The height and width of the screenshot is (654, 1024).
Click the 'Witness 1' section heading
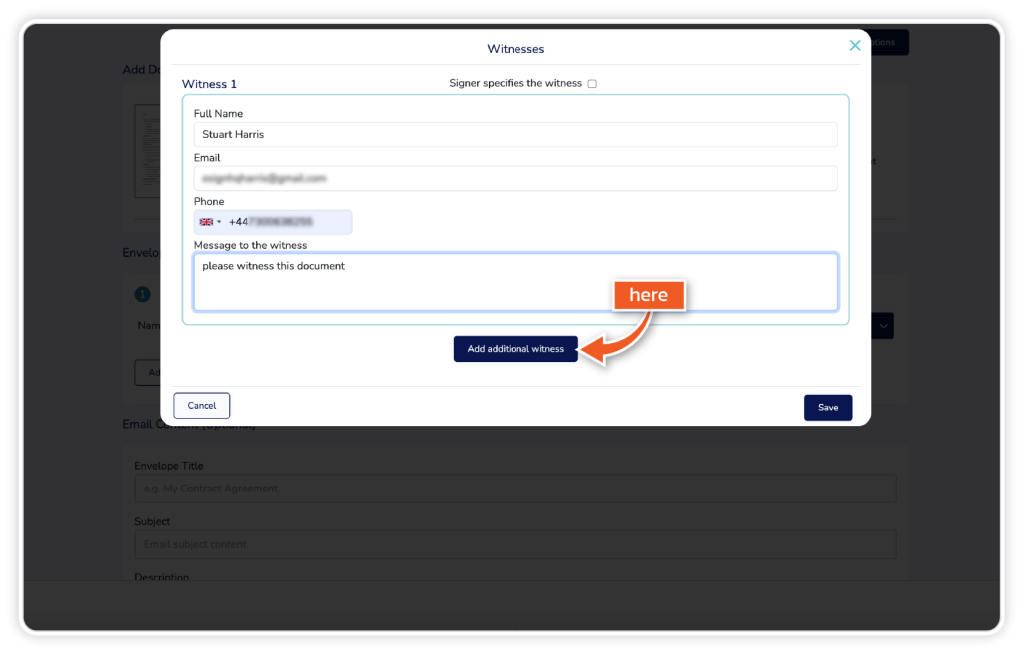pos(209,84)
